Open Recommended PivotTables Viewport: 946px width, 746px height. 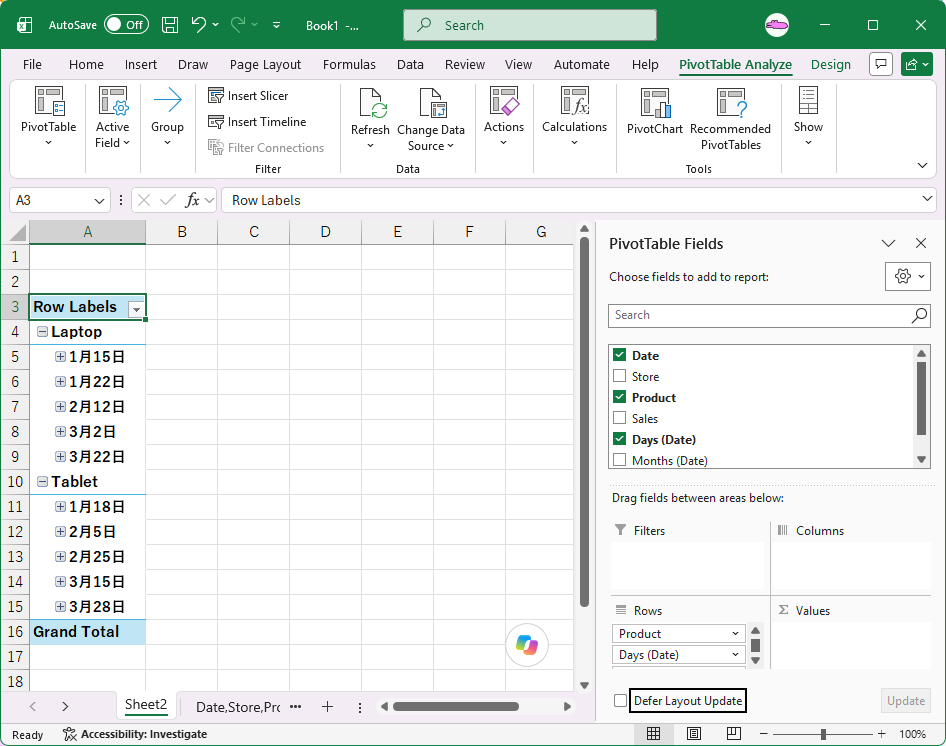731,118
